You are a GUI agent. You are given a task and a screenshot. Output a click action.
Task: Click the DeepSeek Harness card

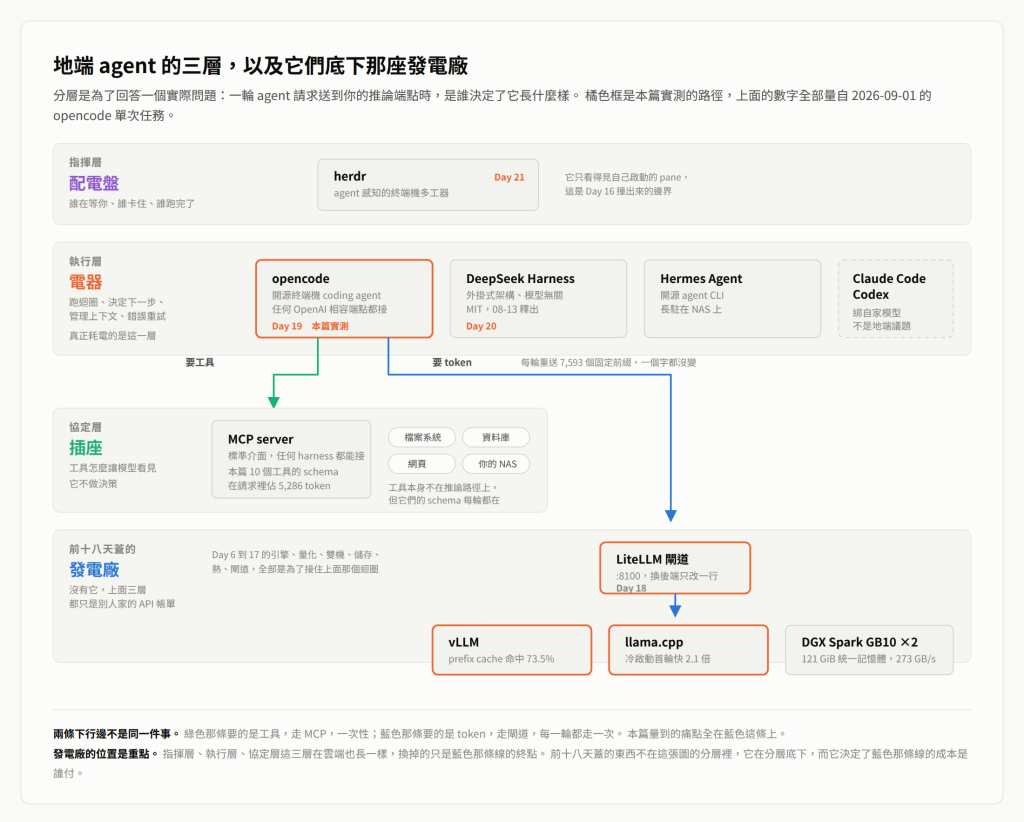click(538, 298)
